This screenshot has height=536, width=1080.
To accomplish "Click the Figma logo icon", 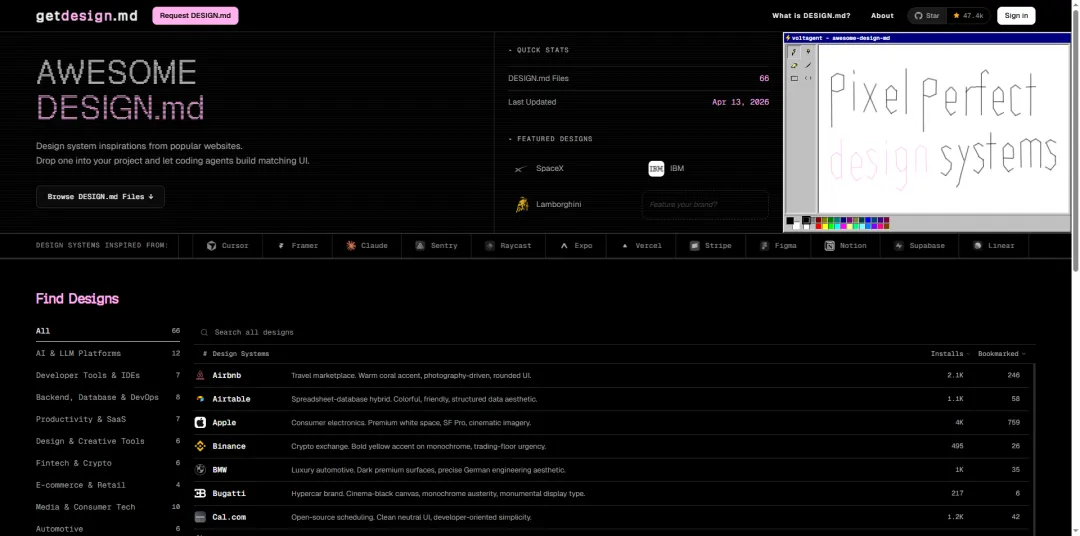I will (764, 245).
